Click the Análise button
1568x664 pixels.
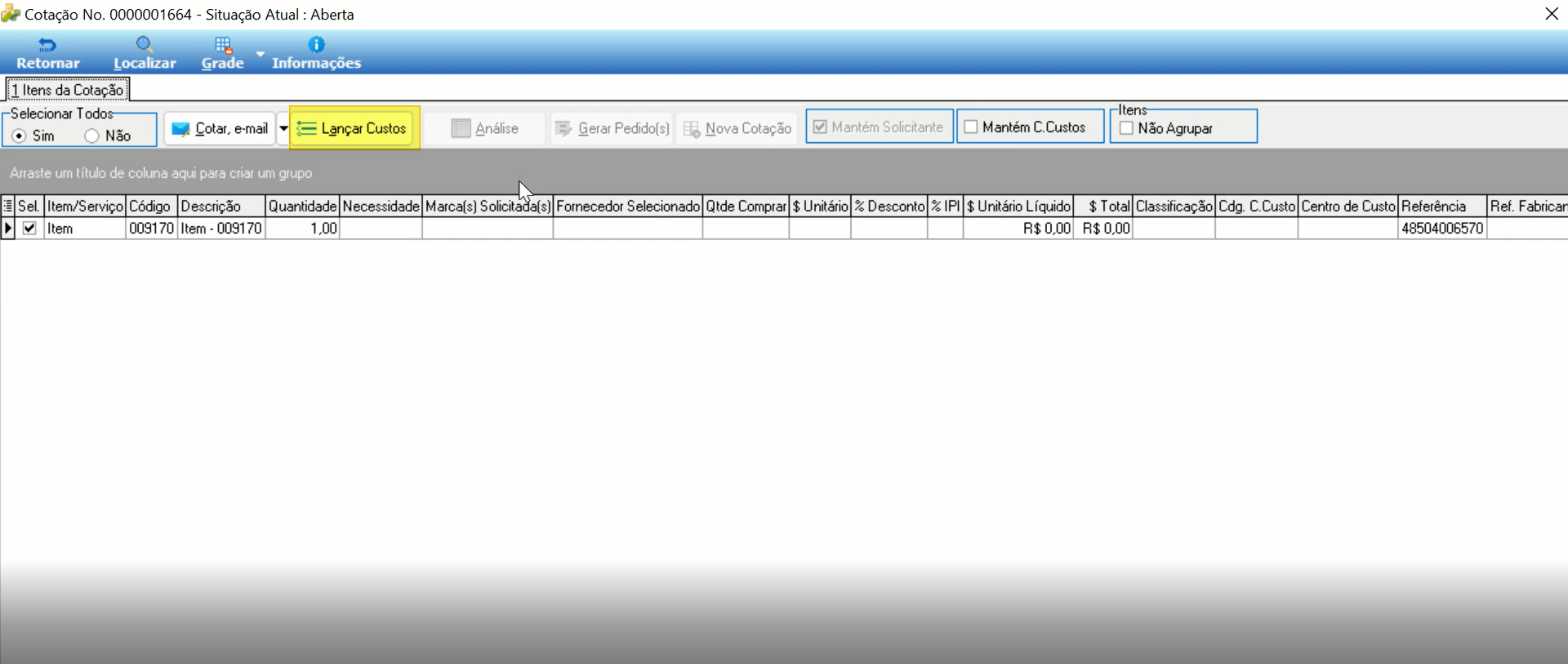coord(484,128)
